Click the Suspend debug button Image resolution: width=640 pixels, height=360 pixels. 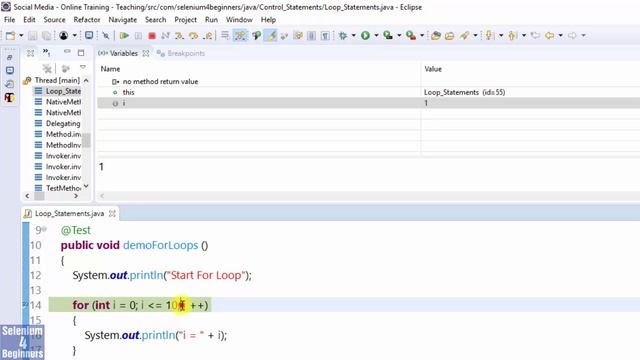click(x=138, y=36)
